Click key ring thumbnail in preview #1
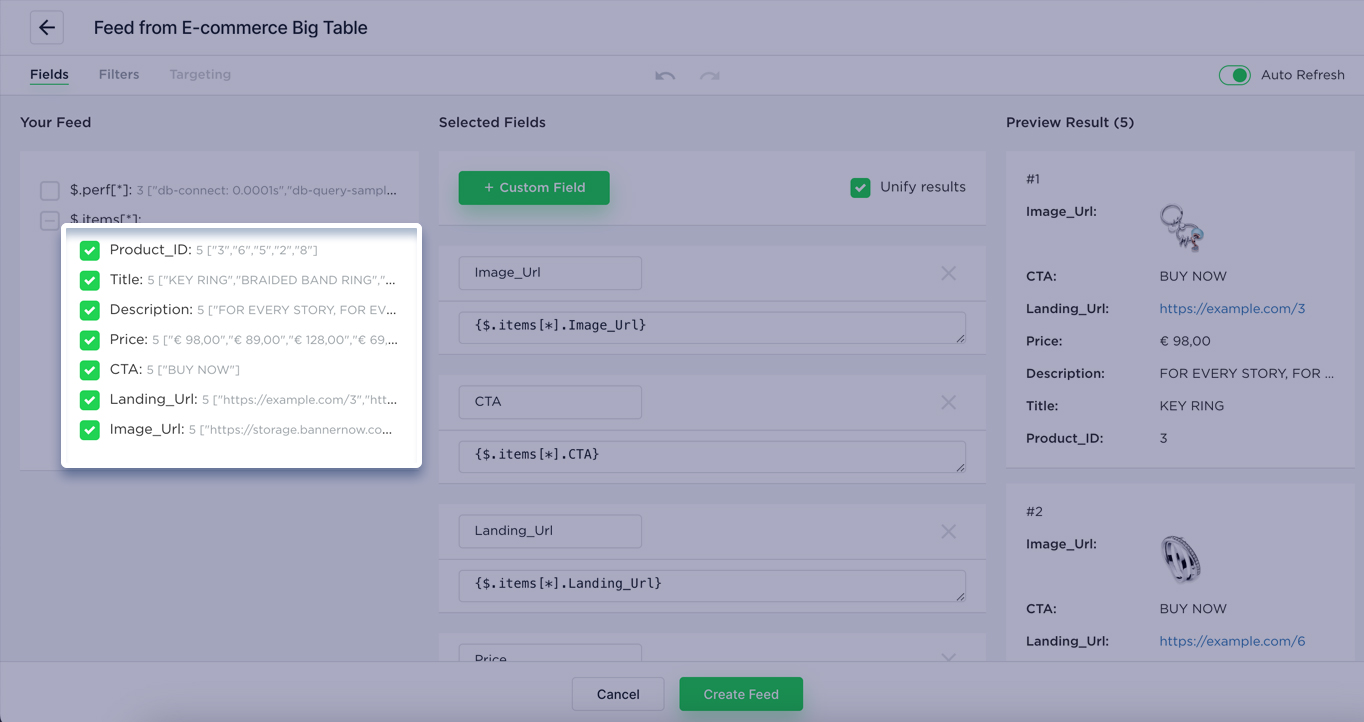This screenshot has height=722, width=1364. [1181, 228]
